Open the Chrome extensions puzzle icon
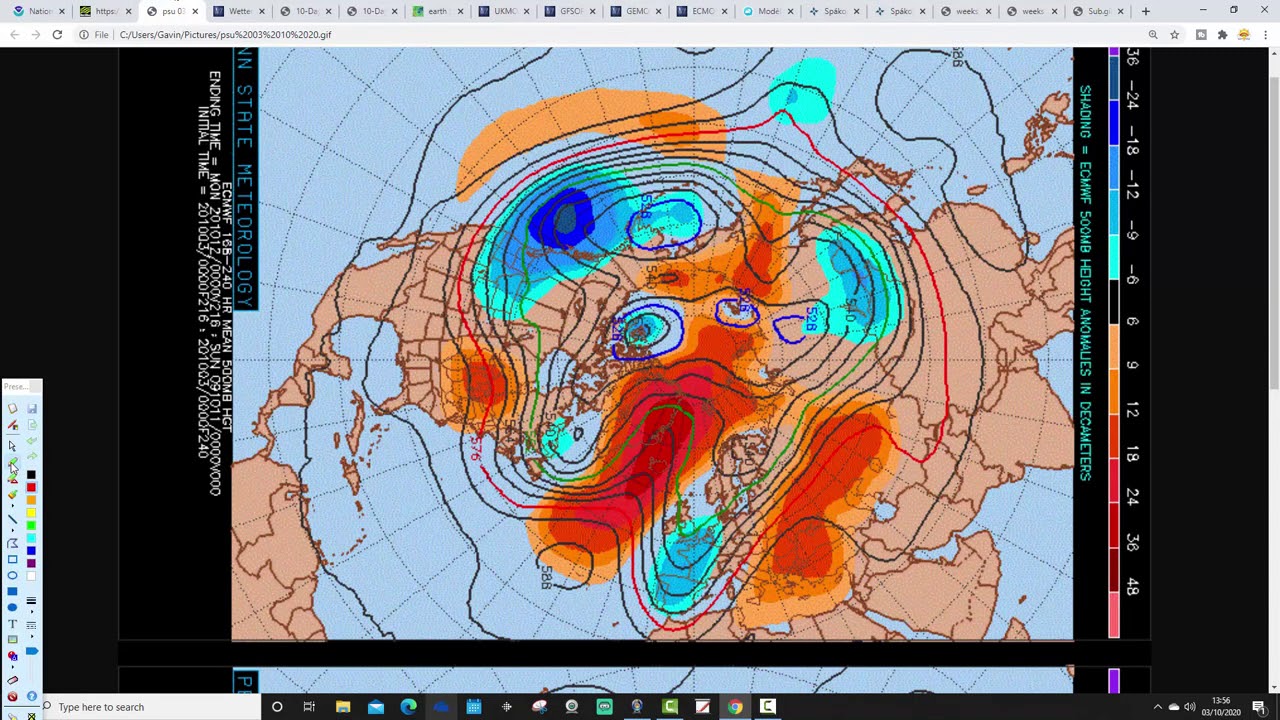This screenshot has height=720, width=1280. click(1222, 34)
